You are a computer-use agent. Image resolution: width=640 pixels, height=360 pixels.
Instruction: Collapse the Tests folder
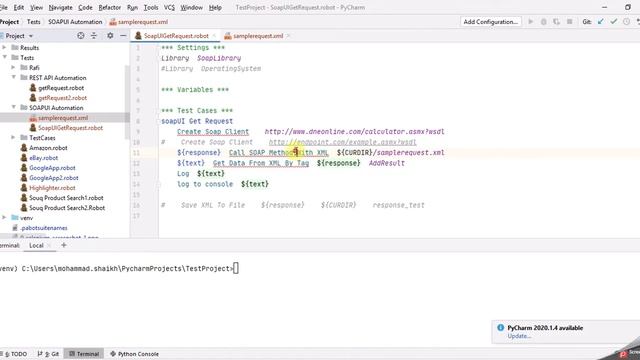[4, 58]
